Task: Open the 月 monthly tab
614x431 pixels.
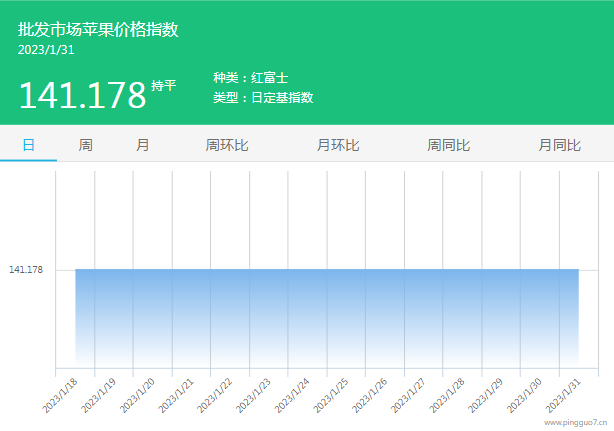Action: click(143, 145)
